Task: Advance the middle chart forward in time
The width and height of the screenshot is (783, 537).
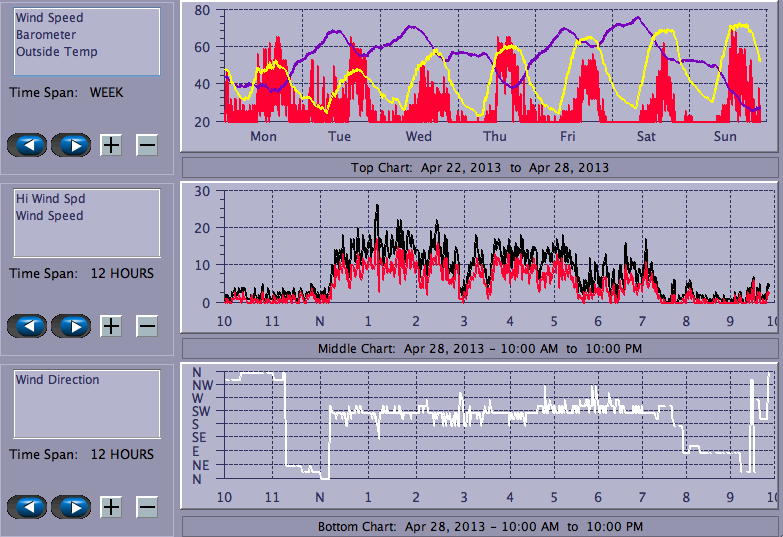Action: 71,326
